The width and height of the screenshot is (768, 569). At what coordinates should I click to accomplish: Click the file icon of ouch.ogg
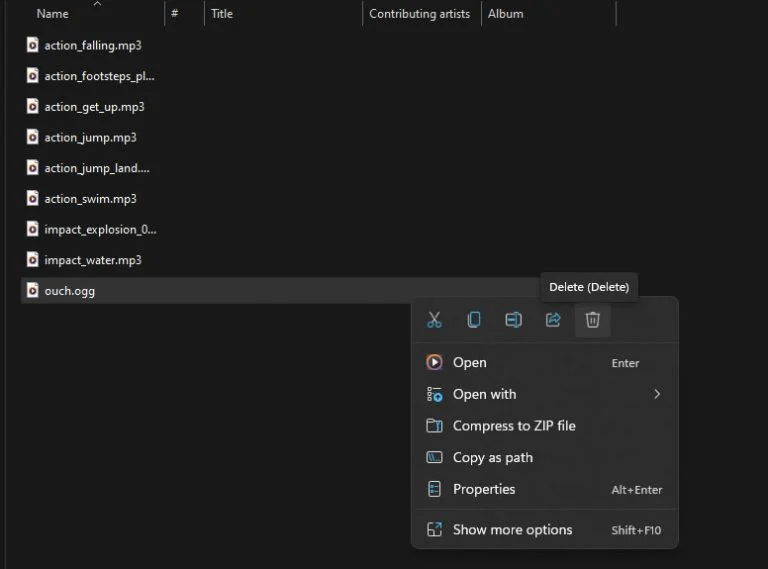32,291
